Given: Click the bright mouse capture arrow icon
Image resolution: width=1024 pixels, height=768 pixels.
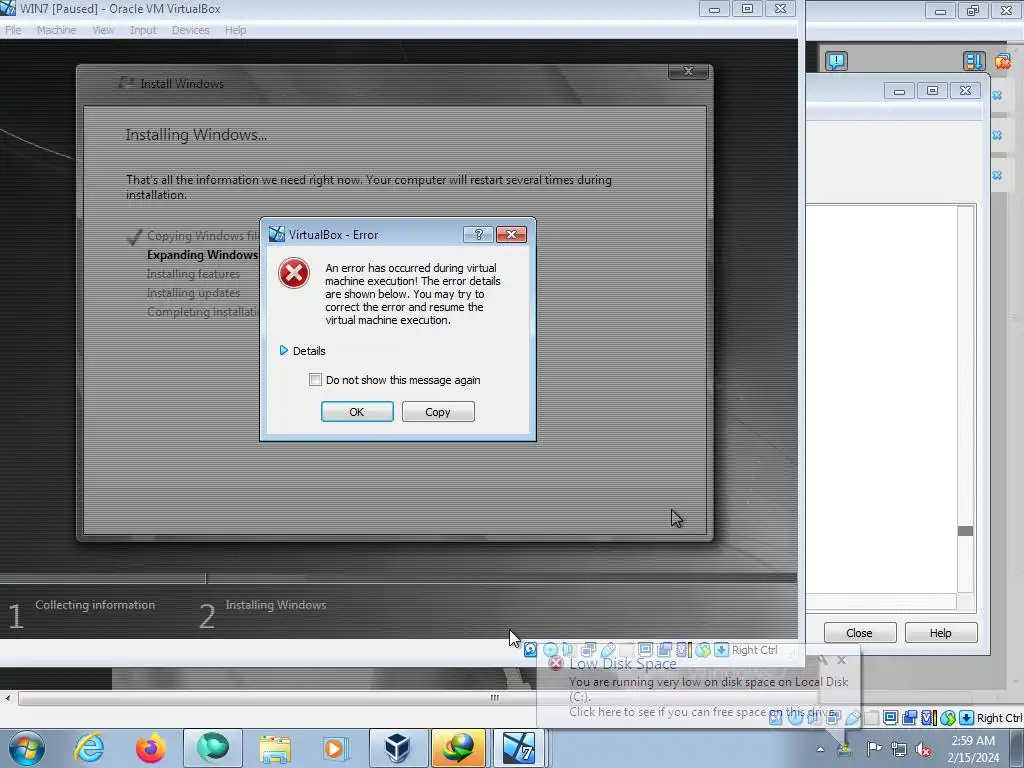Looking at the screenshot, I should coord(967,718).
